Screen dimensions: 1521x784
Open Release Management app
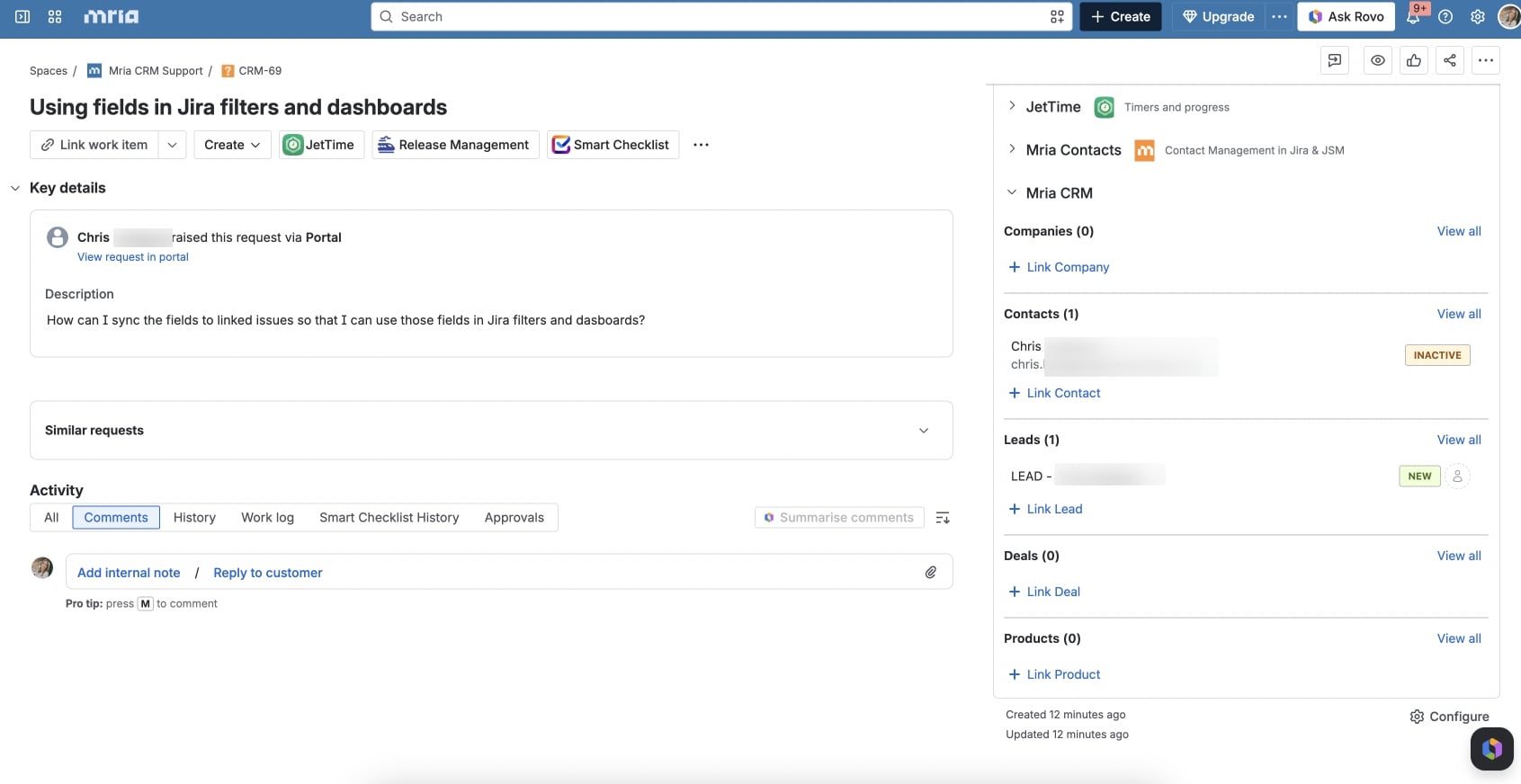click(455, 145)
